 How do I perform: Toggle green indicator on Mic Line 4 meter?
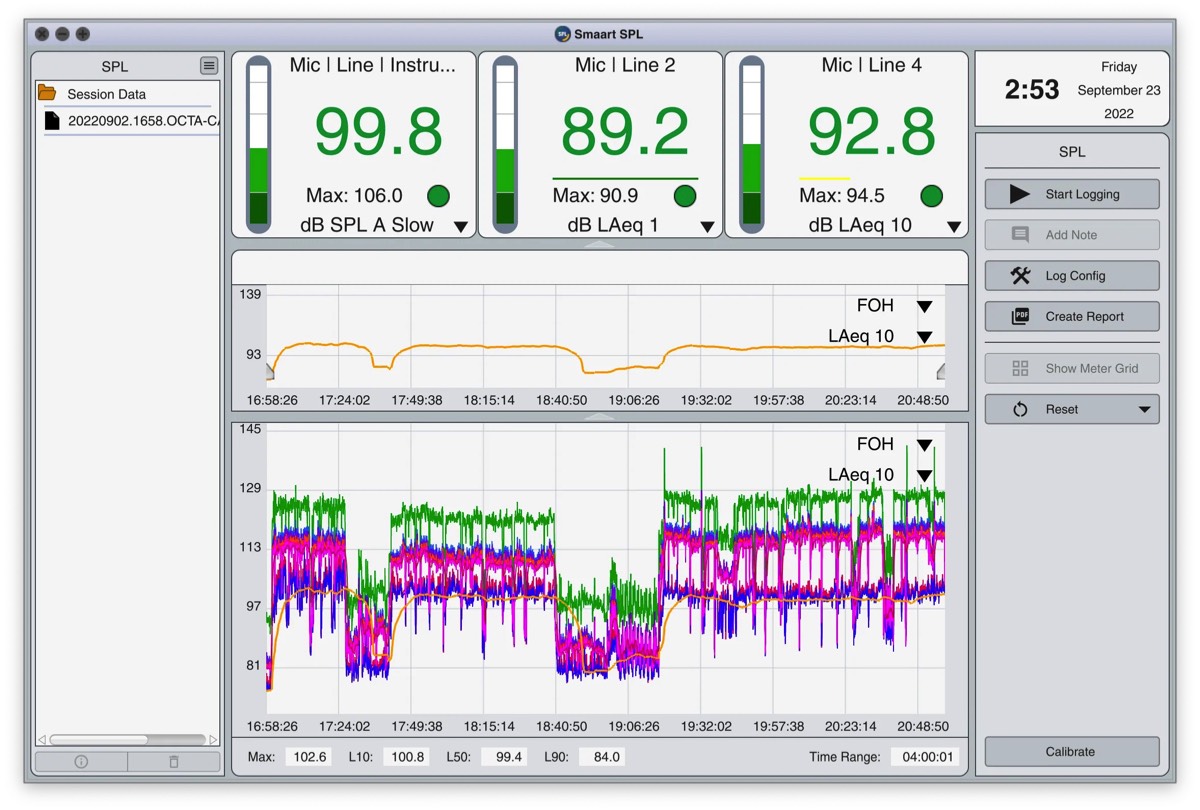coord(931,195)
